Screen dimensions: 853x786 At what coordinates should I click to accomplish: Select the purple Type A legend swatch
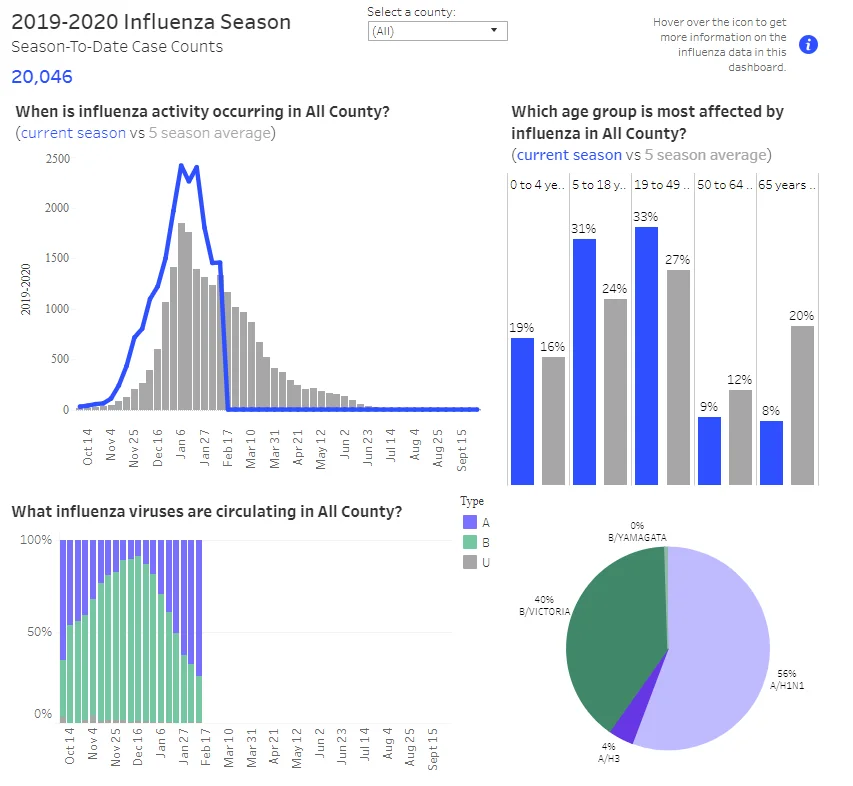click(x=470, y=523)
